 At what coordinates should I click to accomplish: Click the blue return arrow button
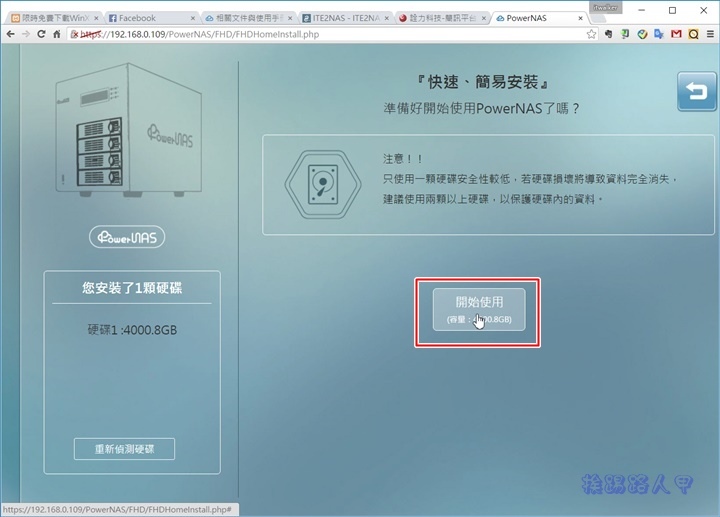[x=697, y=91]
